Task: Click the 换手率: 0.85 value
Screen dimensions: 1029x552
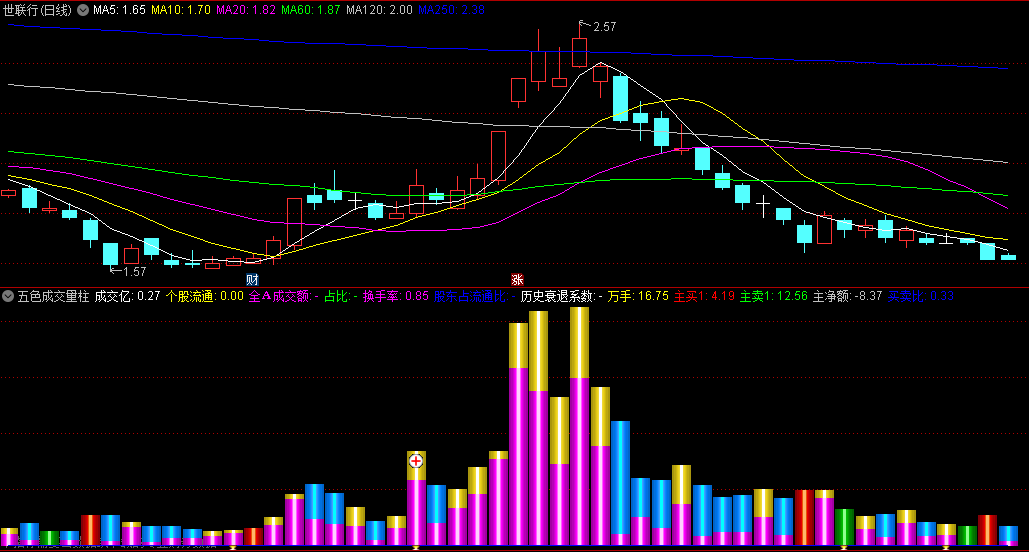Action: (396, 296)
